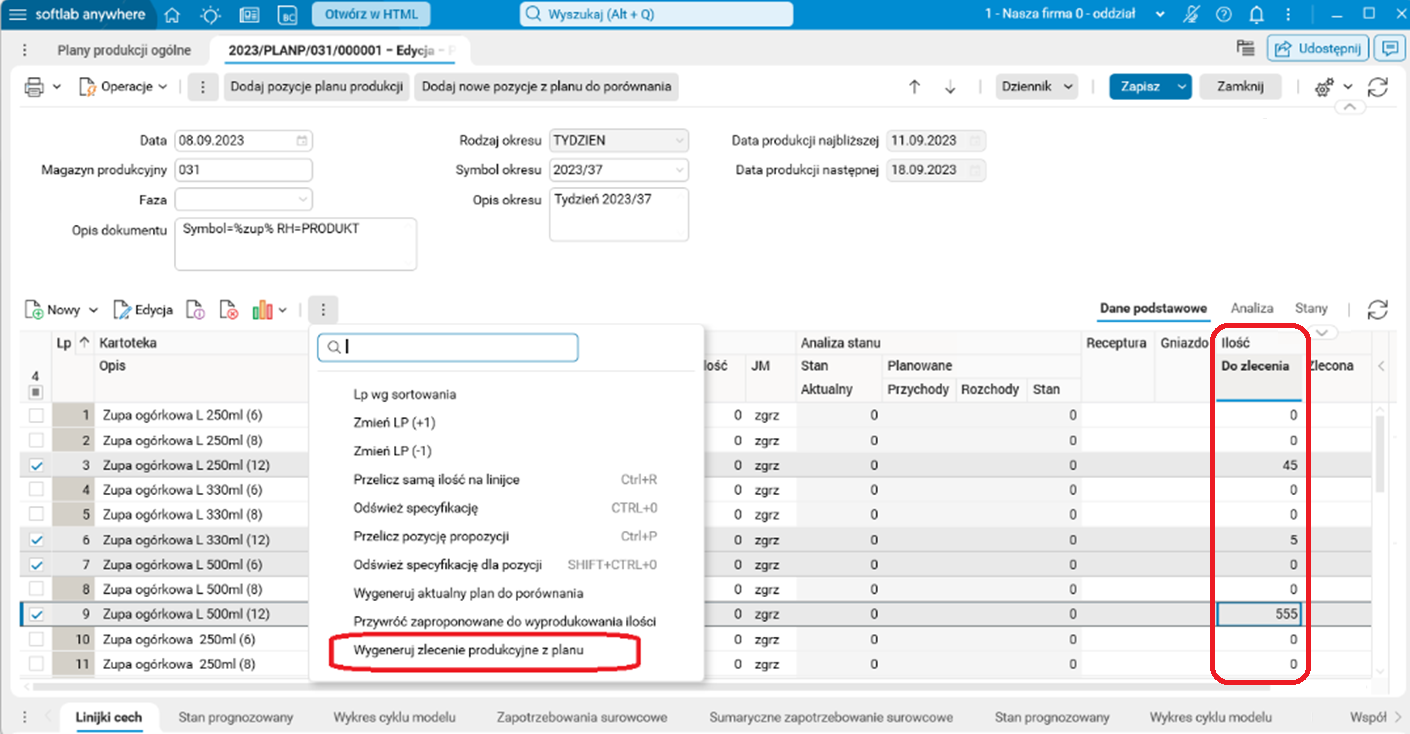This screenshot has width=1410, height=734.
Task: Open the Dziennik dropdown
Action: [1037, 87]
